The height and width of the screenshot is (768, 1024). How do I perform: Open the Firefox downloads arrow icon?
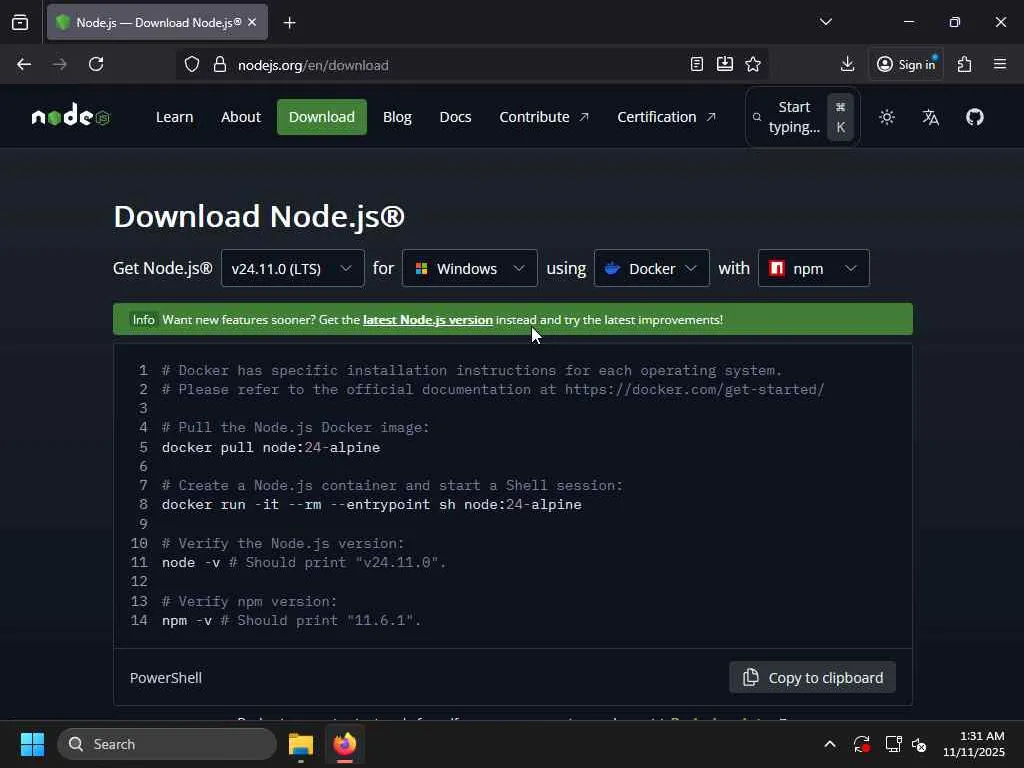[x=848, y=64]
